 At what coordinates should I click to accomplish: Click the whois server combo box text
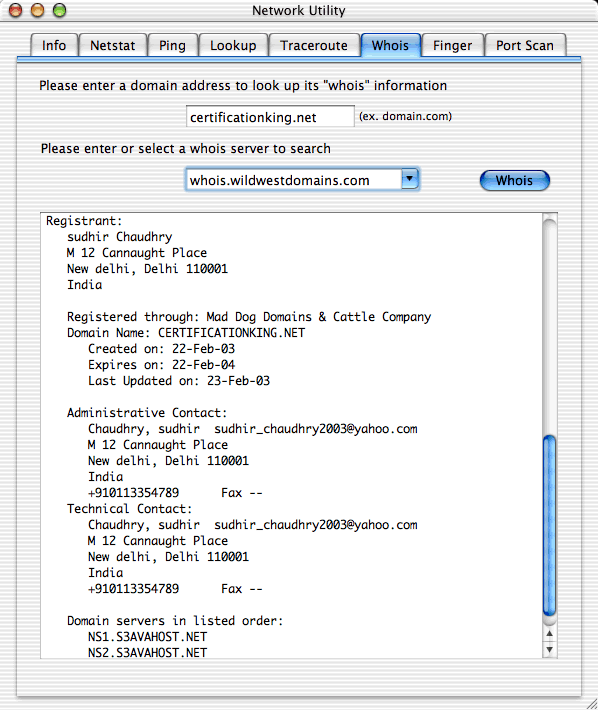(x=293, y=180)
